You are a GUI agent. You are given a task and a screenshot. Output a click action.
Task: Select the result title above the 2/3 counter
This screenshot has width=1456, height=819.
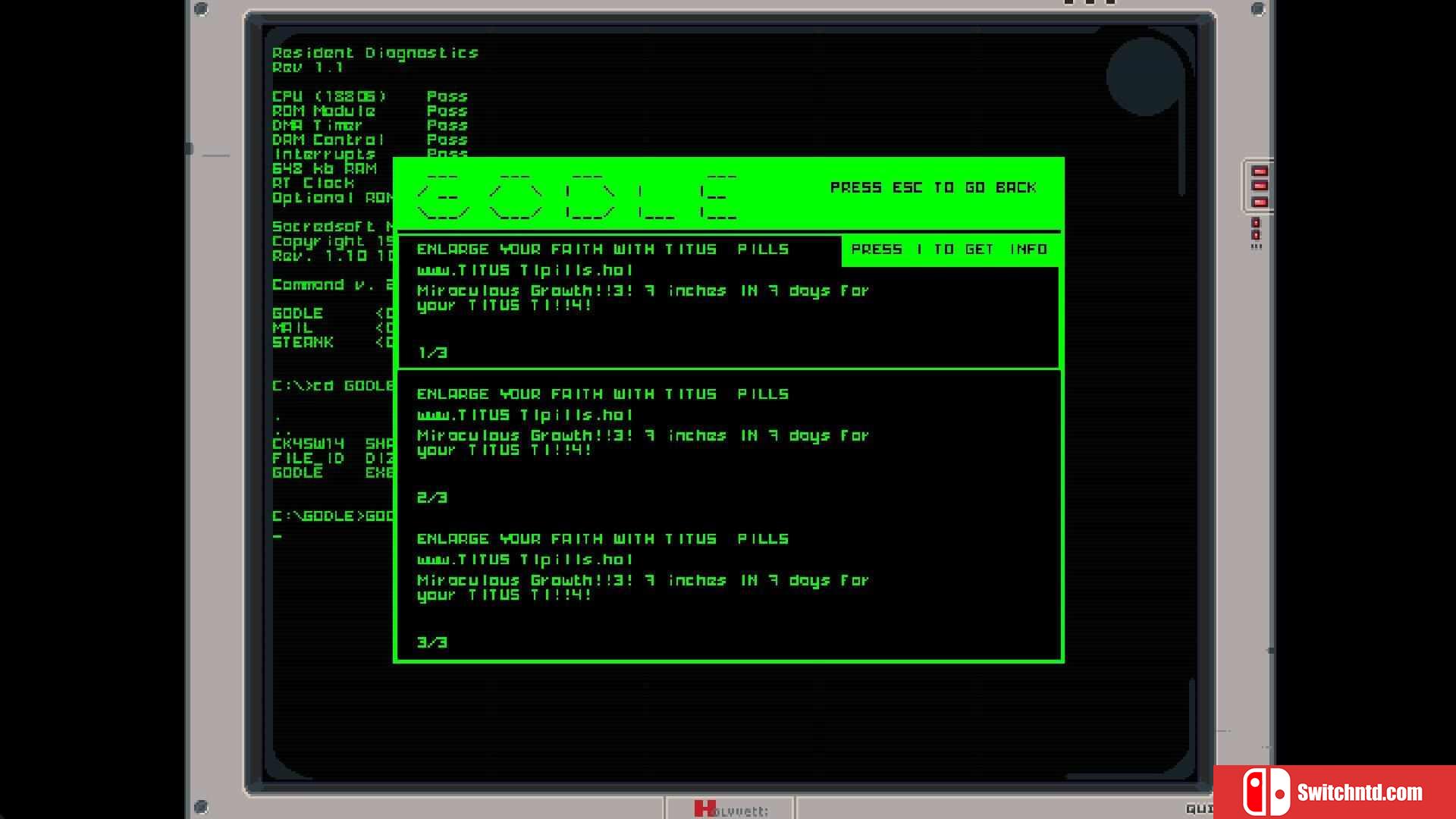[603, 394]
